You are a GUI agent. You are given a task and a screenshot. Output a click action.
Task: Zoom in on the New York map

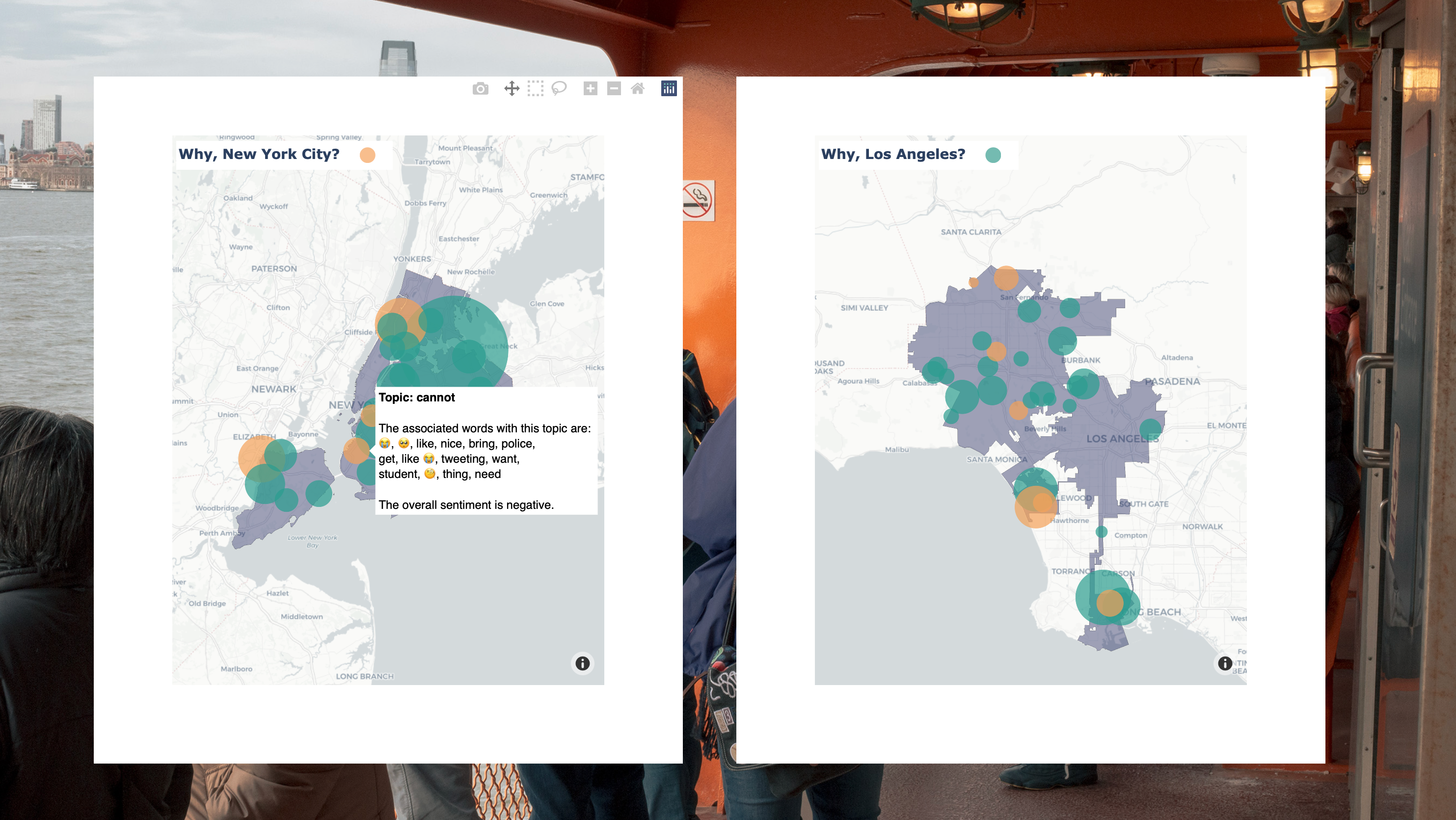click(590, 89)
